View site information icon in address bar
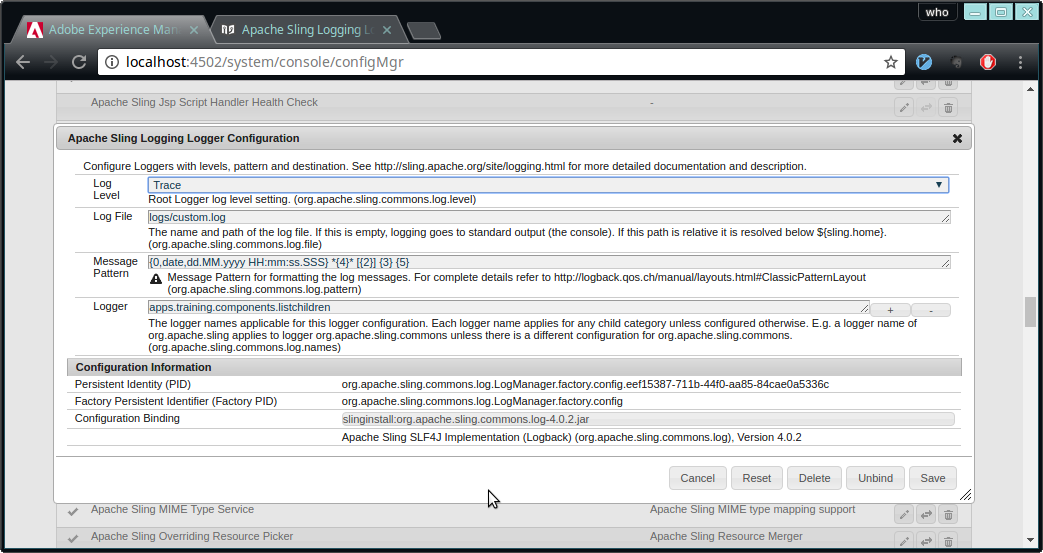Screen dimensions: 1043x553 [x=112, y=62]
